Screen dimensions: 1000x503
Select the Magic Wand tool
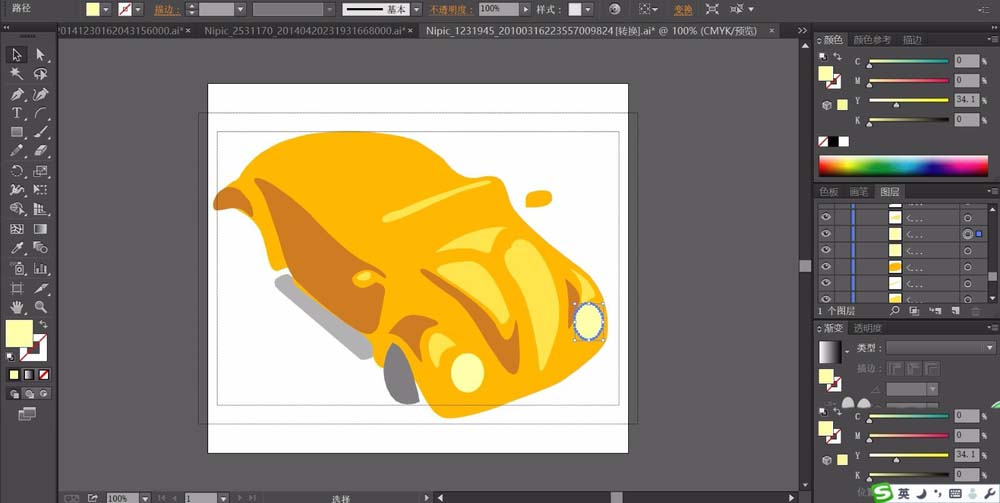tap(17, 74)
